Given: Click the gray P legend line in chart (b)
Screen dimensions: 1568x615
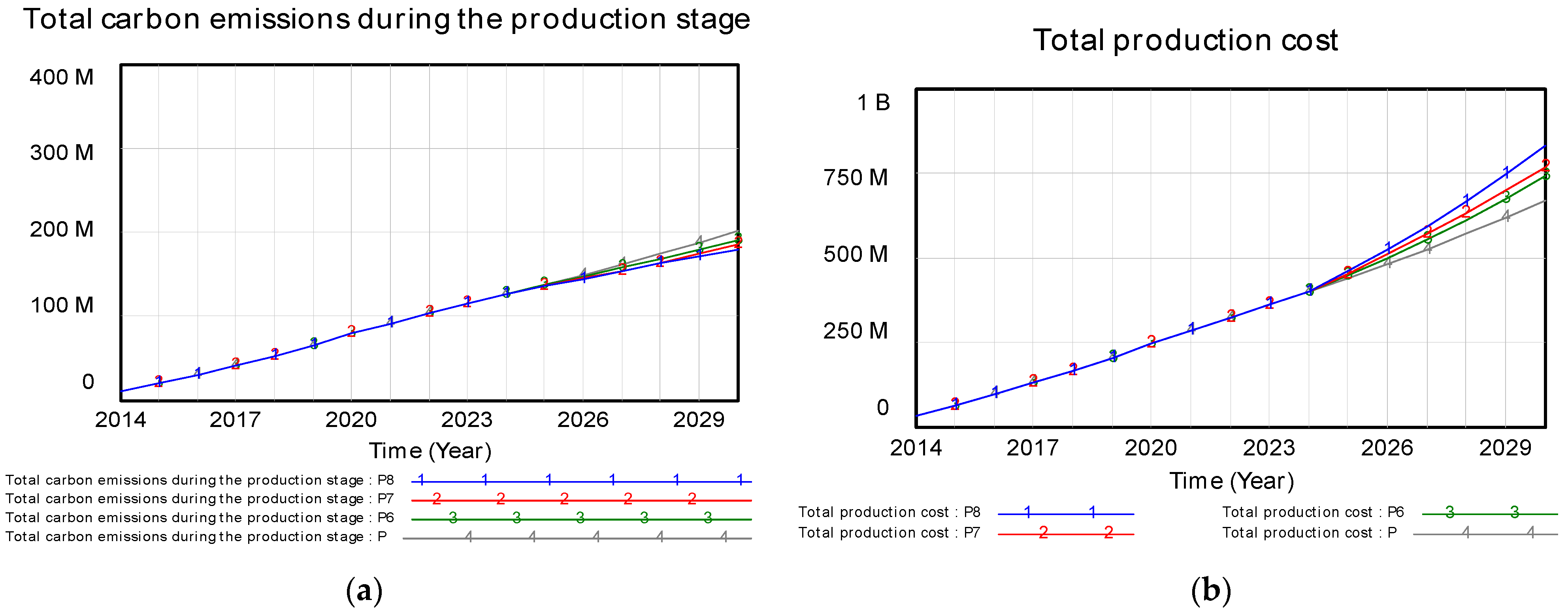Looking at the screenshot, I should (x=1486, y=534).
